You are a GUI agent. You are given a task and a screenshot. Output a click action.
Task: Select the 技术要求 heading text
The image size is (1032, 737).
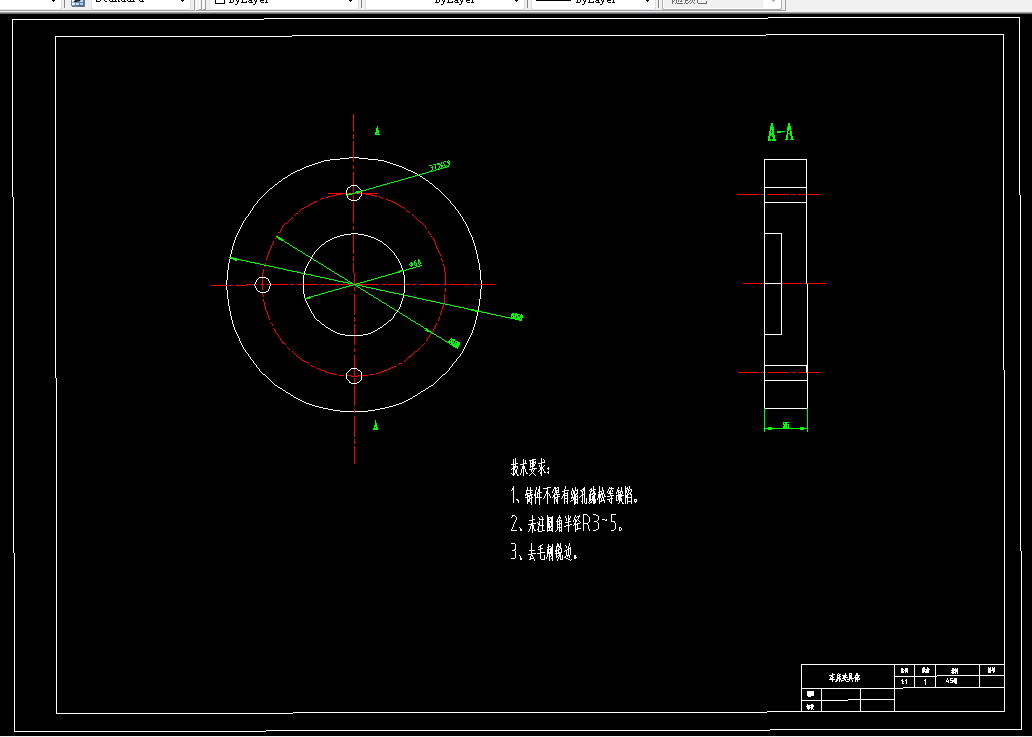(530, 468)
